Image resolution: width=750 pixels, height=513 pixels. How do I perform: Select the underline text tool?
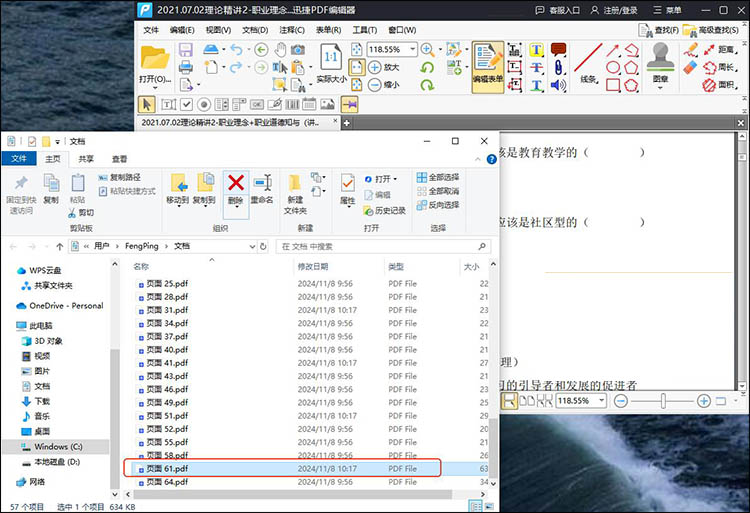[x=536, y=85]
